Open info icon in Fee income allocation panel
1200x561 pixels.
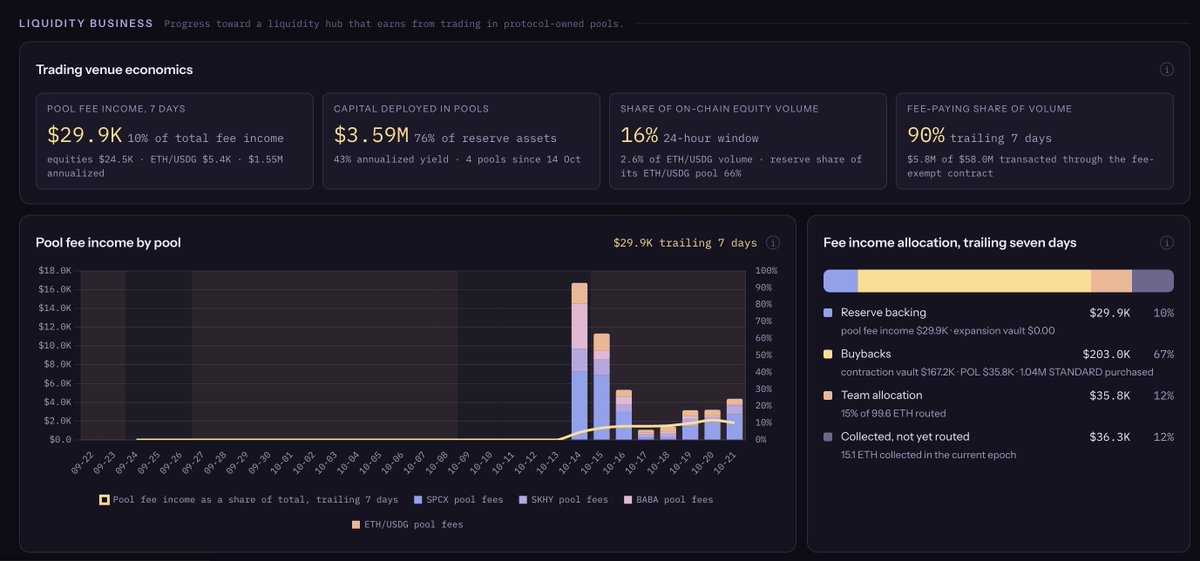(1166, 242)
